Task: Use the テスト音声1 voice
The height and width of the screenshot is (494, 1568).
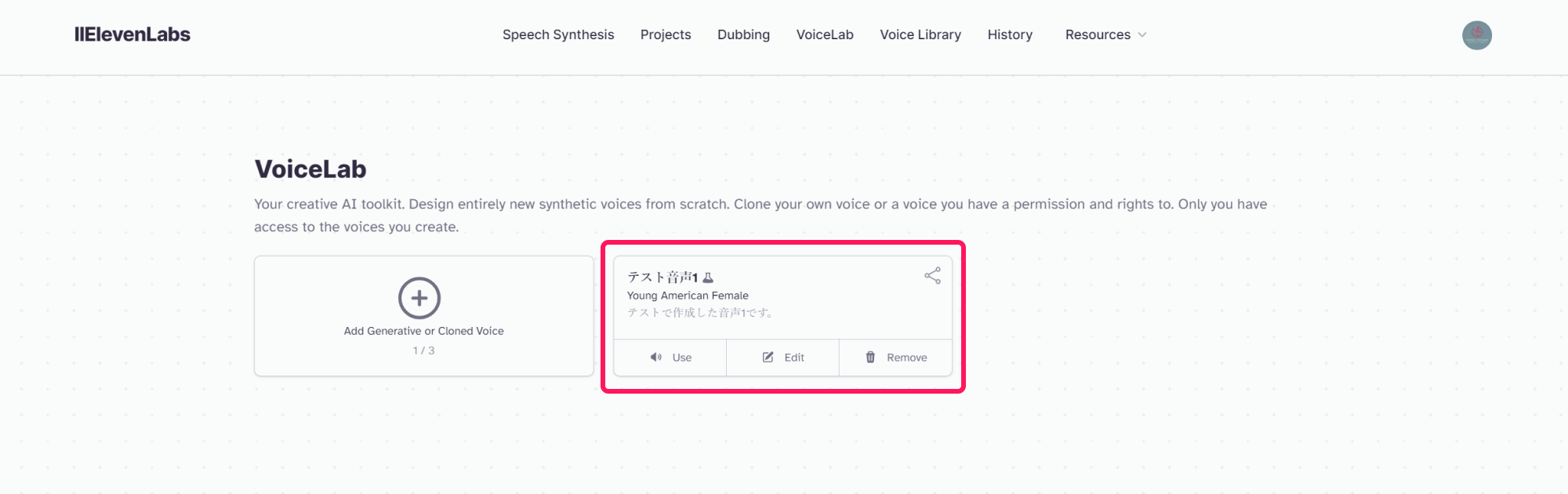Action: click(670, 358)
